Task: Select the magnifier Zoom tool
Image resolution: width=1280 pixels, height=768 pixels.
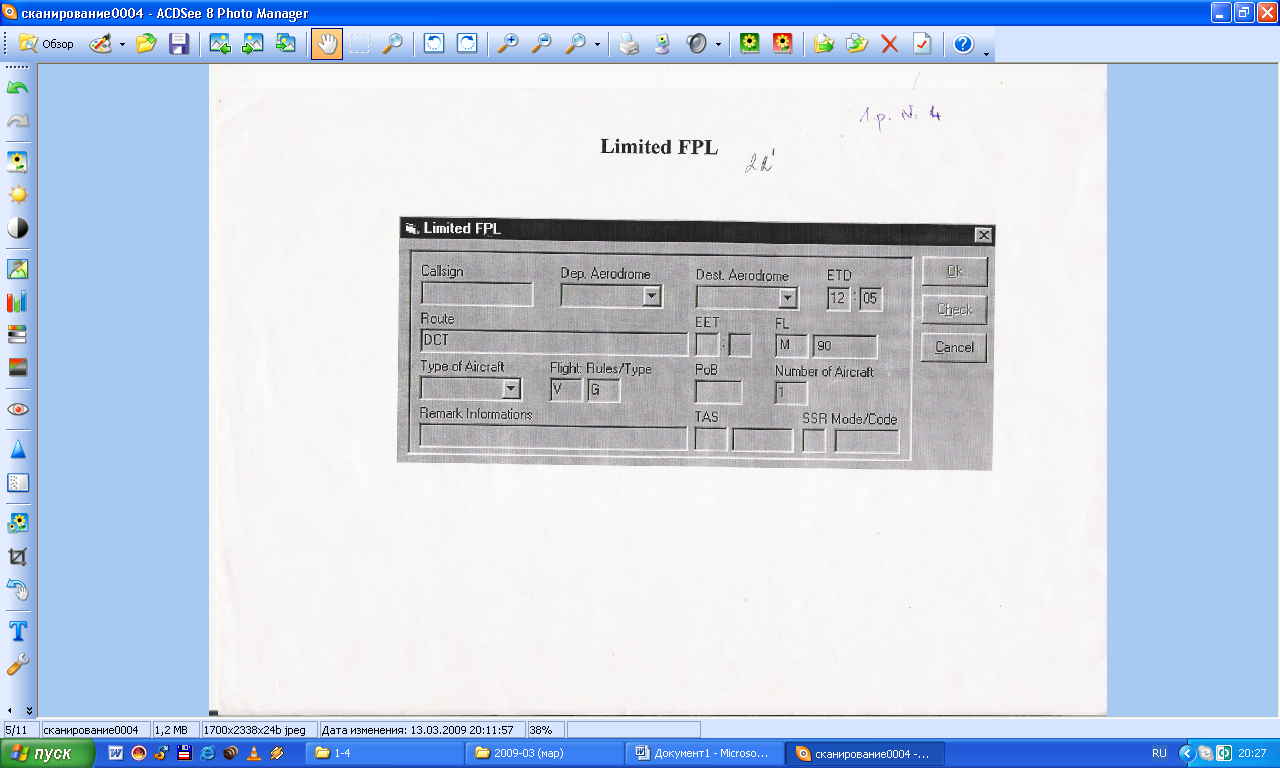Action: 393,44
